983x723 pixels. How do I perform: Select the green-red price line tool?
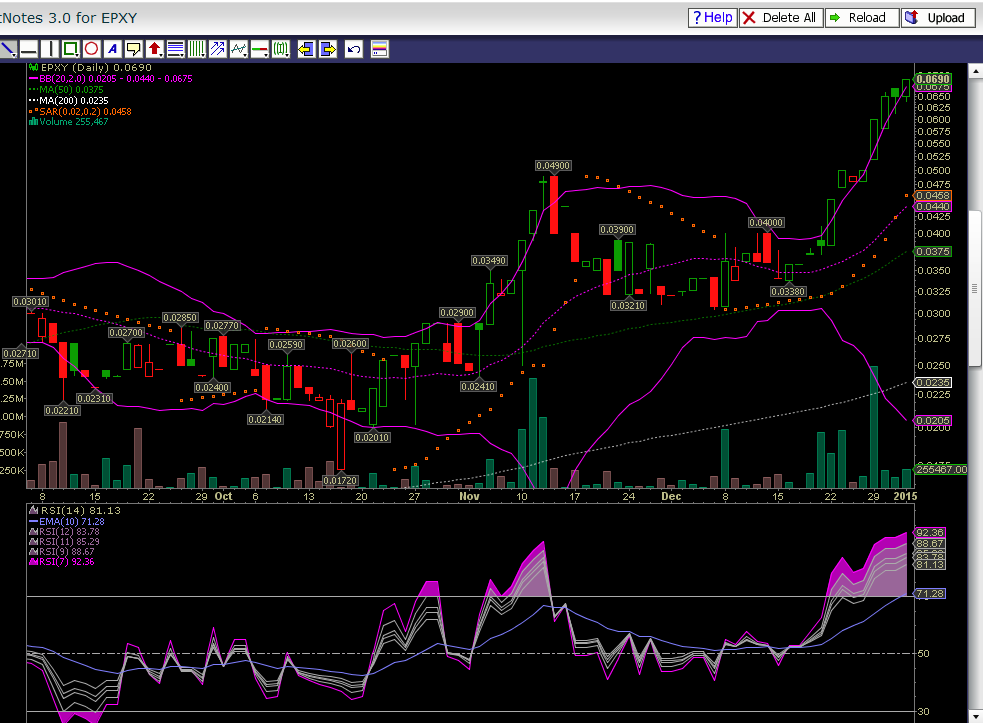click(260, 49)
